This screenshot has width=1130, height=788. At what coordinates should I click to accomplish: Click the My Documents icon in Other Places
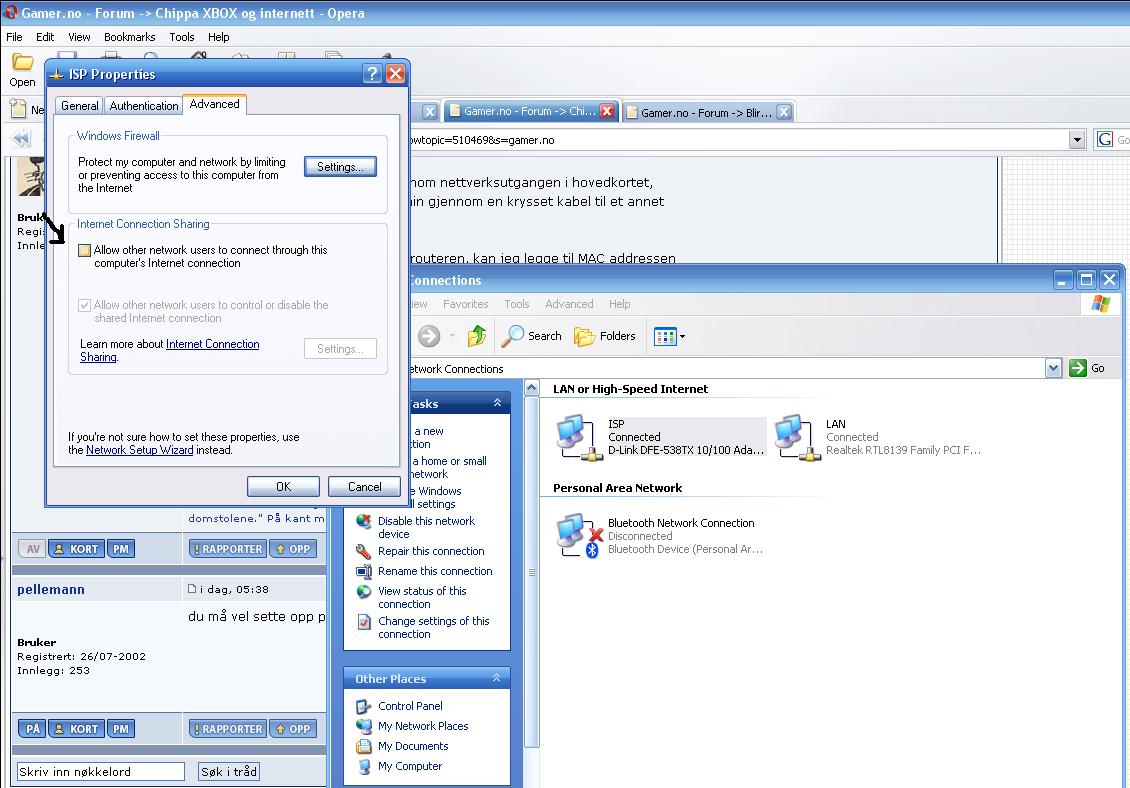364,746
